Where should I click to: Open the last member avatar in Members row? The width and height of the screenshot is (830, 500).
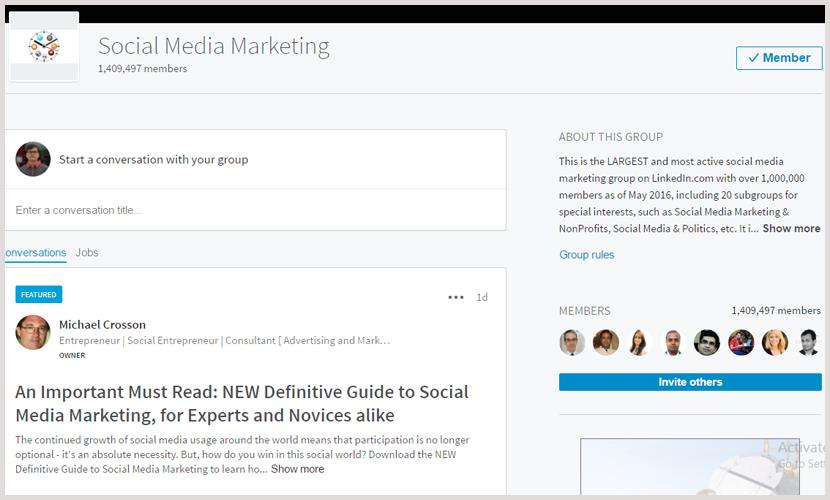[x=809, y=342]
